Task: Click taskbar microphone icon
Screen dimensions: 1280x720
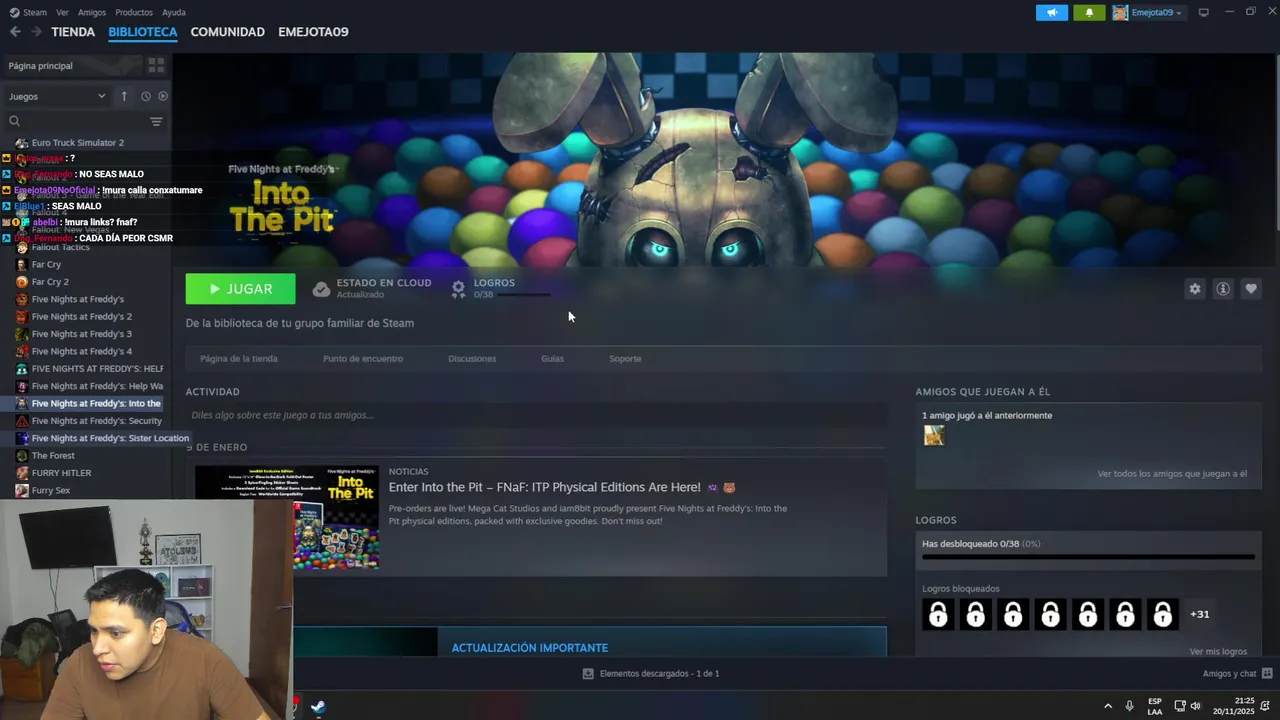Action: pyautogui.click(x=1129, y=706)
